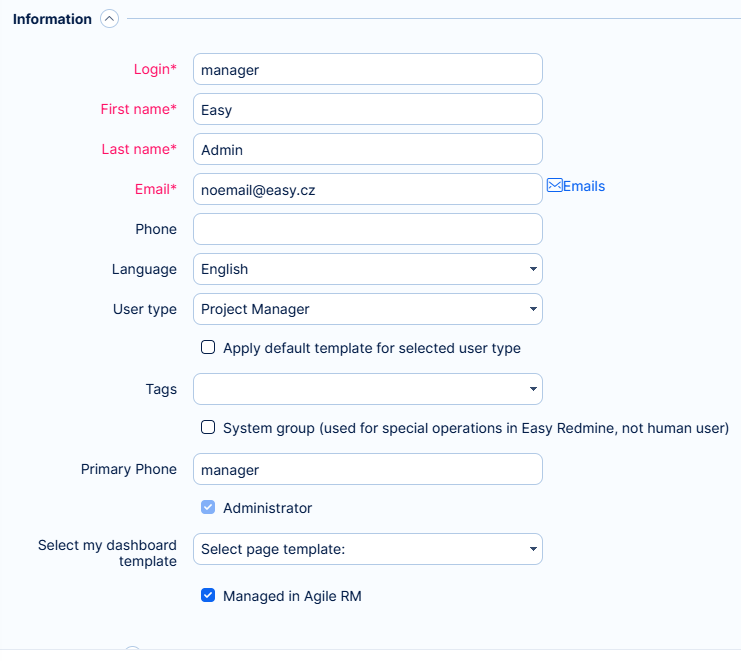Open the Tags dropdown selector
The image size is (741, 661).
click(367, 389)
